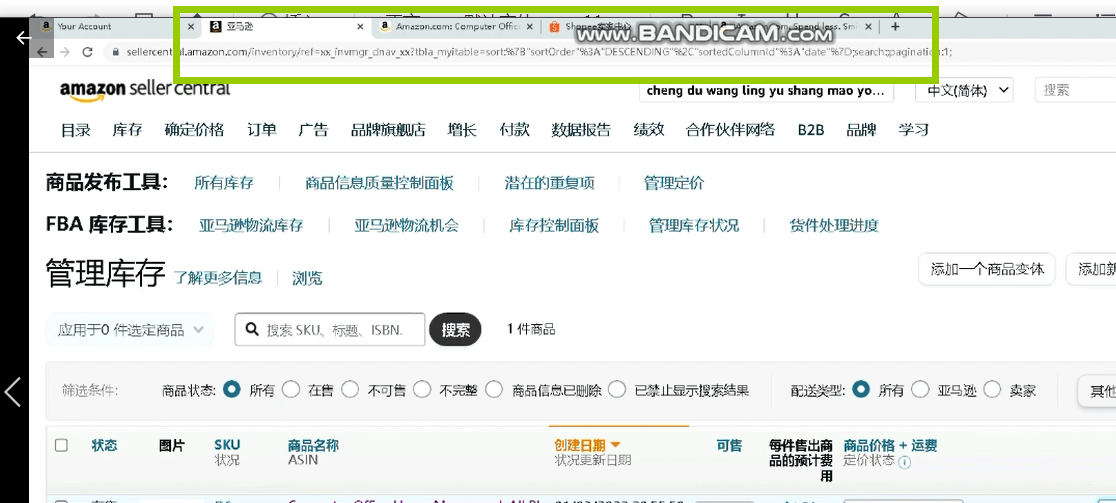The image size is (1116, 503).
Task: Open the cheng du wang ling account switcher
Action: click(x=767, y=91)
